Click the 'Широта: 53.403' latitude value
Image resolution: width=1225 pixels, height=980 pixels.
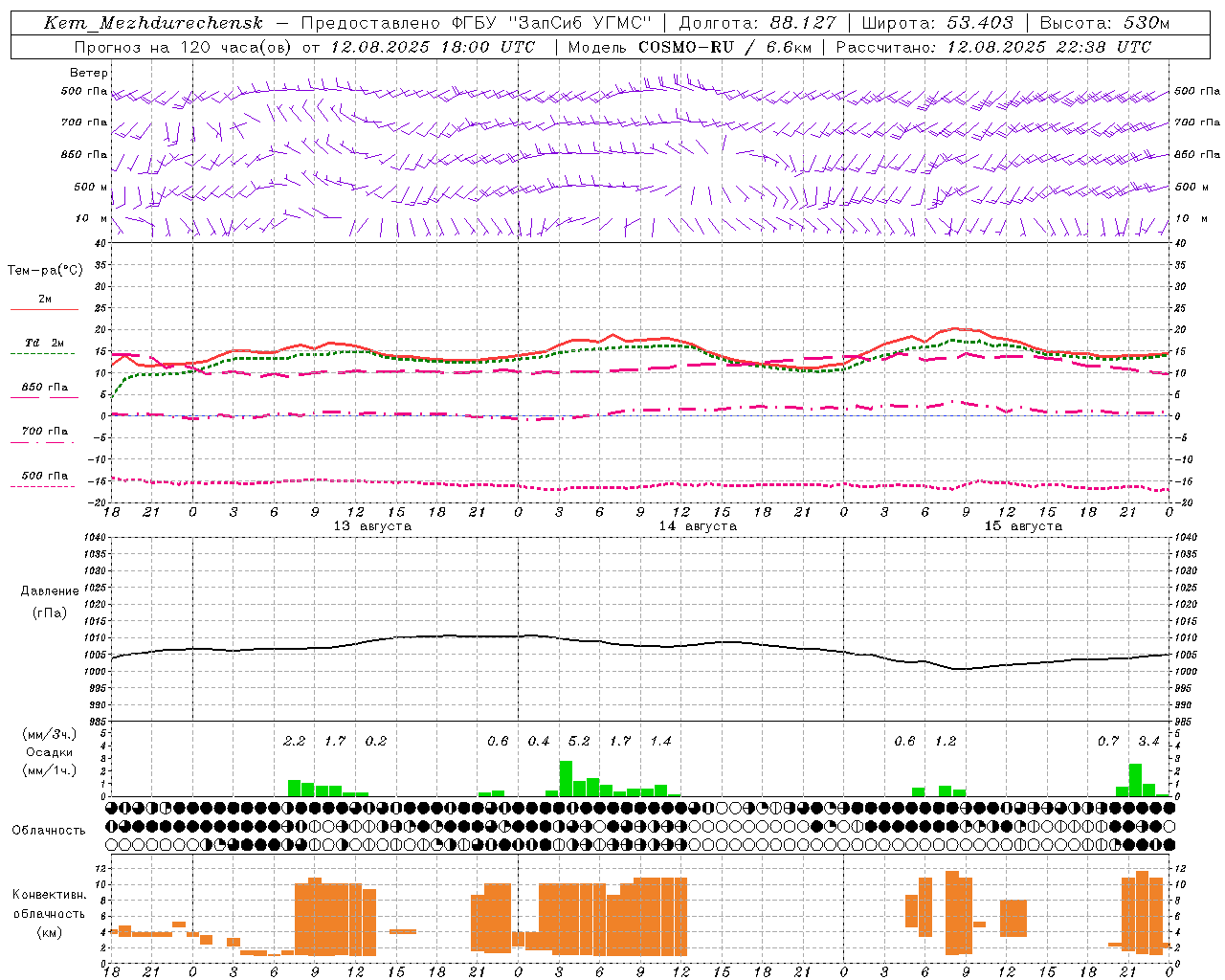938,23
